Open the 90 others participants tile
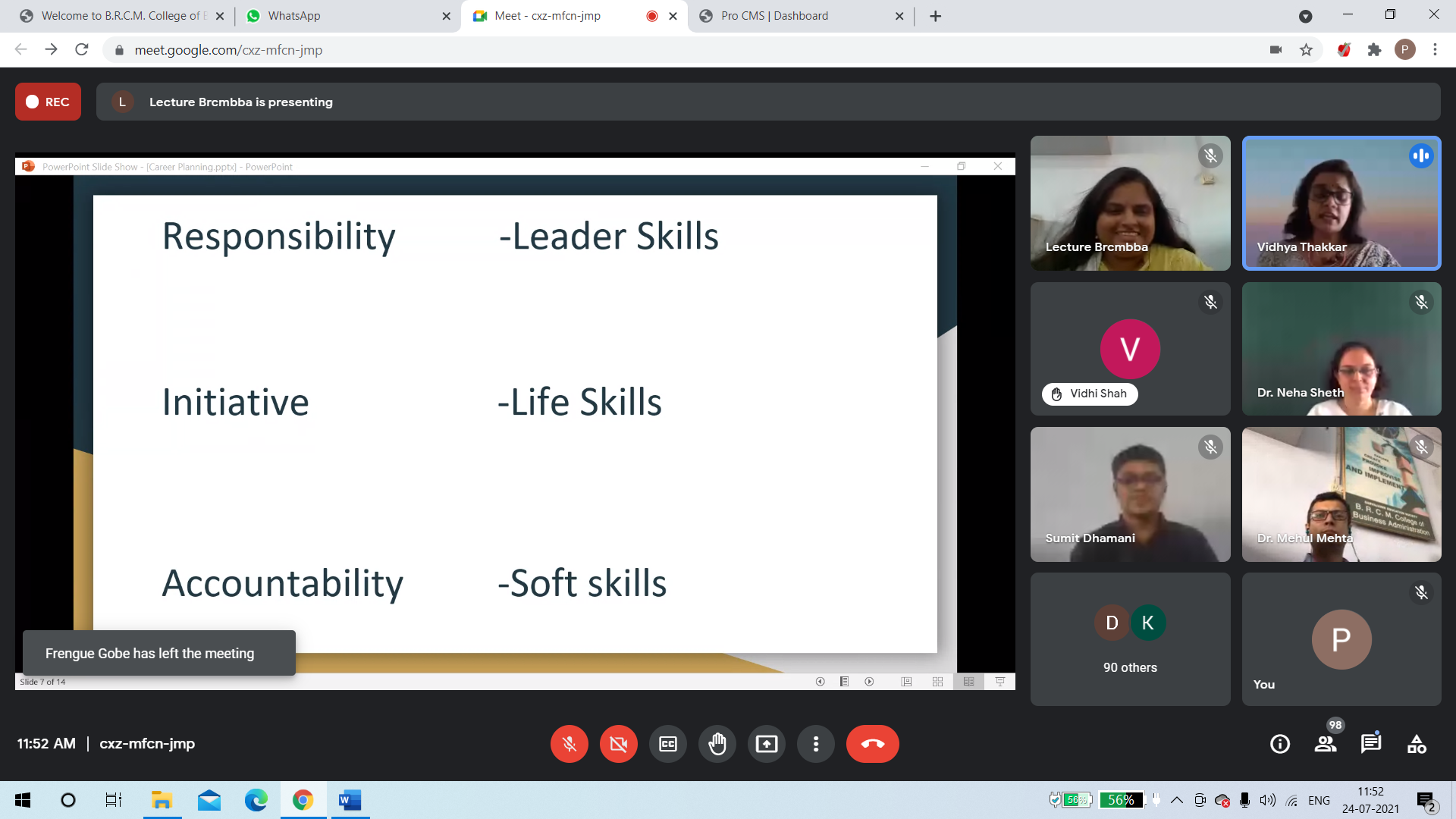Image resolution: width=1456 pixels, height=819 pixels. click(1129, 639)
